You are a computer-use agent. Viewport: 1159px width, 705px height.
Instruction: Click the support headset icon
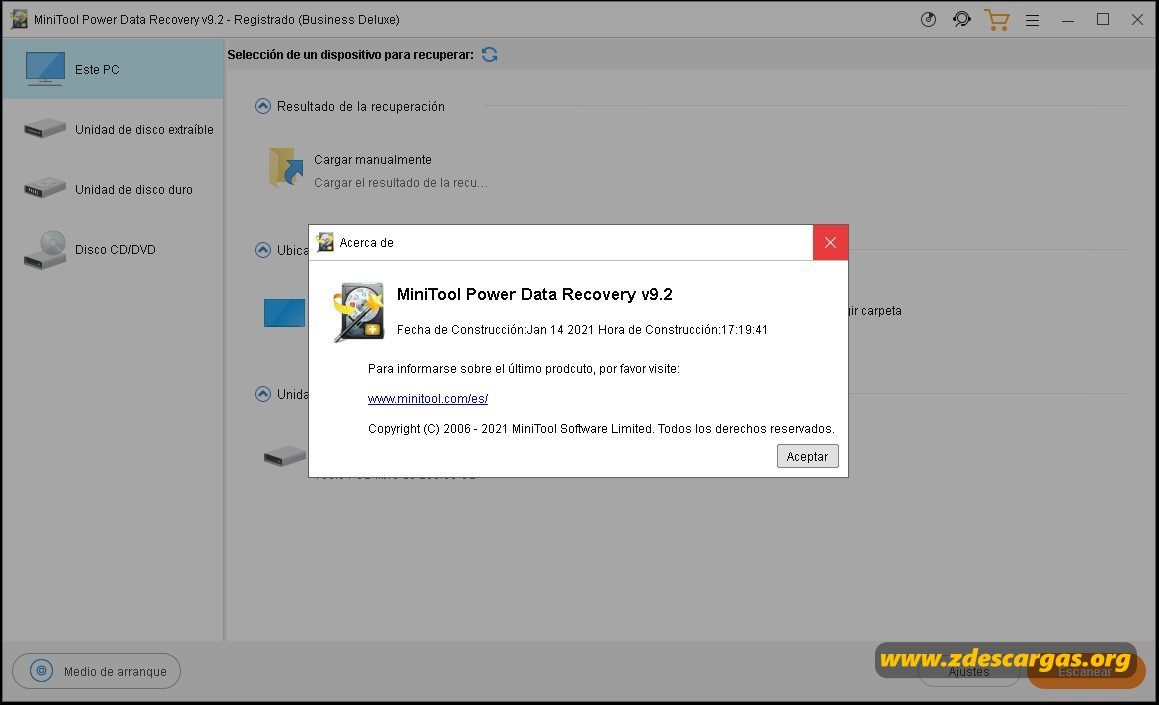[x=962, y=20]
